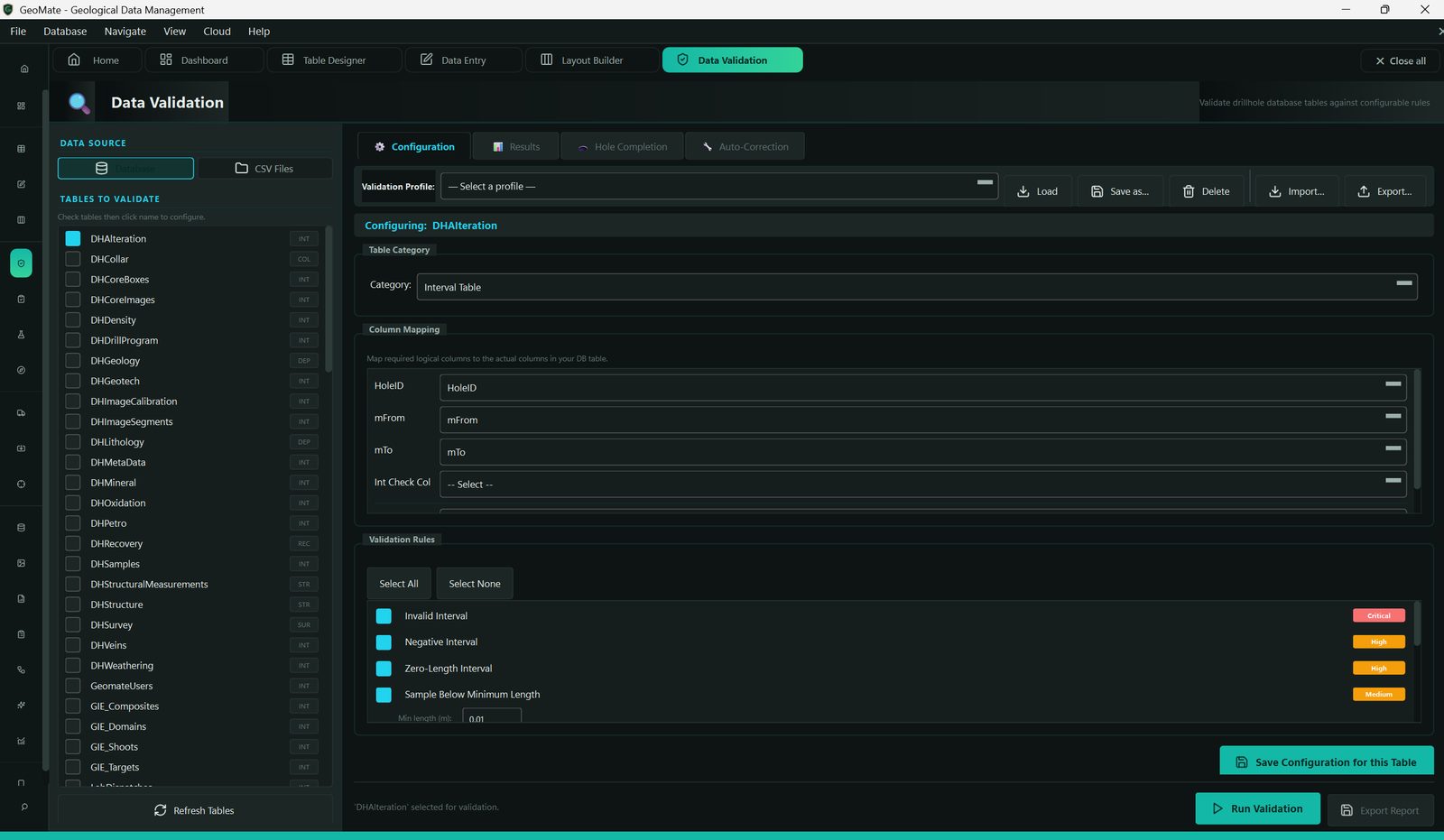Click the crosshair target icon in the left sidebar
Viewport: 1444px width, 840px height.
point(21,484)
